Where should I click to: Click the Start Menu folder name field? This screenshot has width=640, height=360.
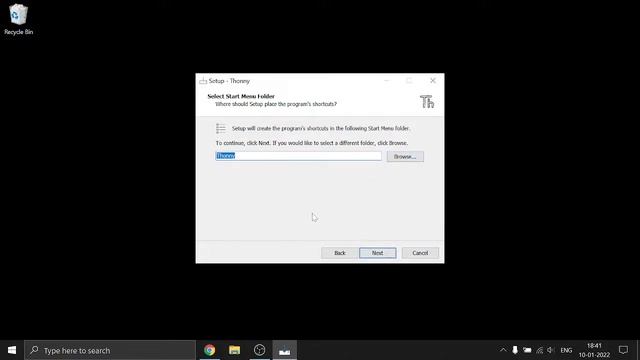coord(298,156)
